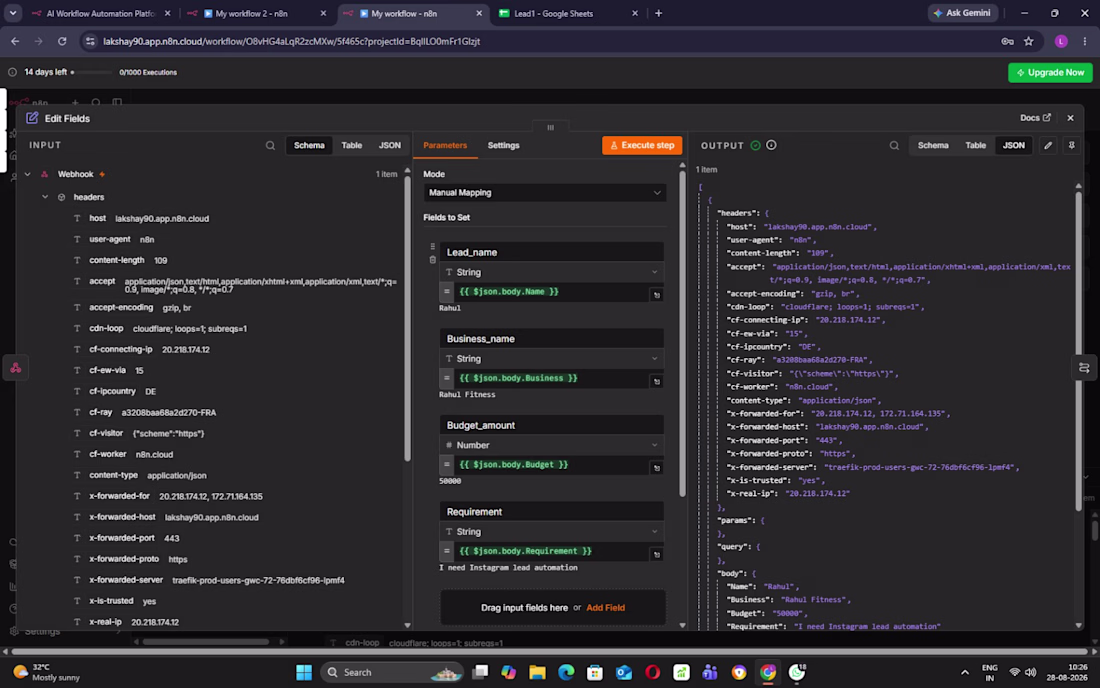Viewport: 1100px width, 688px height.
Task: Open expression editor for Requirement value
Action: click(657, 554)
